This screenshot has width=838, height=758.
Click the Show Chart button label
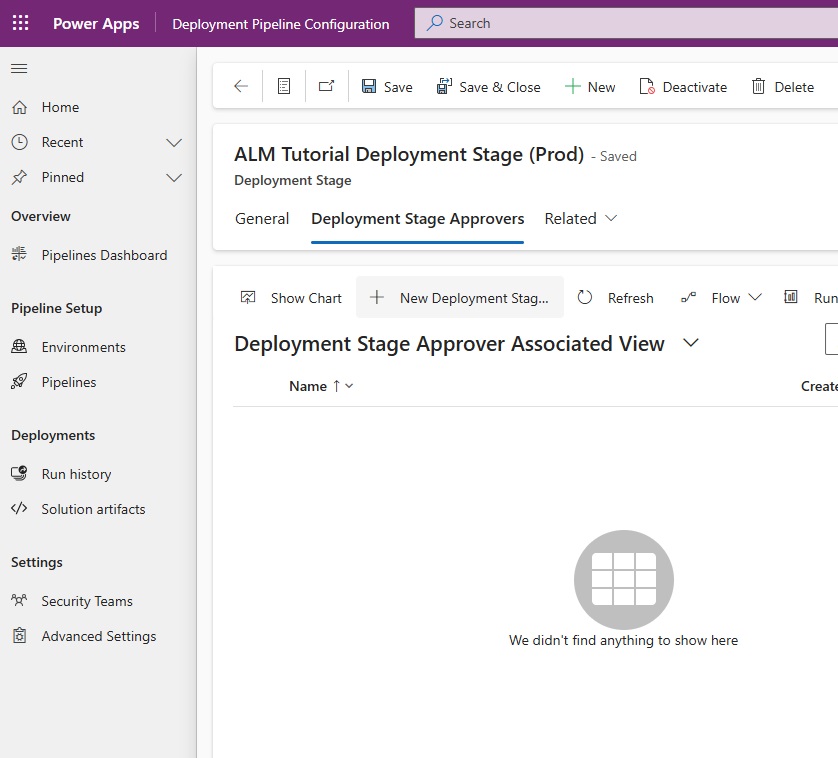point(306,298)
